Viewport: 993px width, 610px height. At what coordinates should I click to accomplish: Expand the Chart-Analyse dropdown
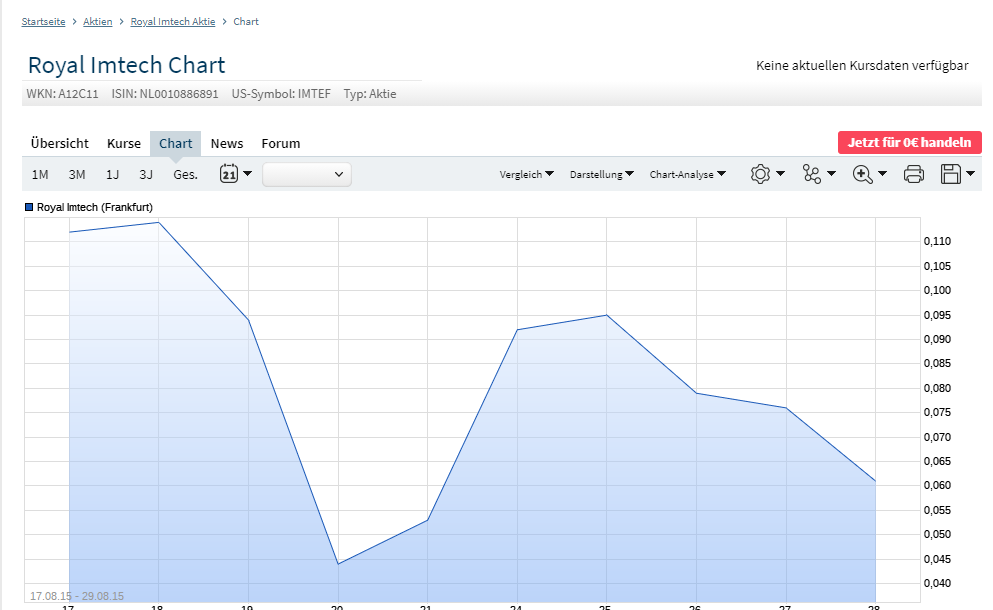[688, 174]
